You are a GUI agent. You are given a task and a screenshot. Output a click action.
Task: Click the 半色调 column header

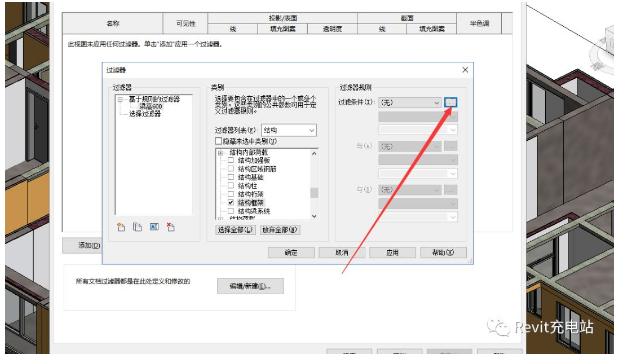[479, 23]
